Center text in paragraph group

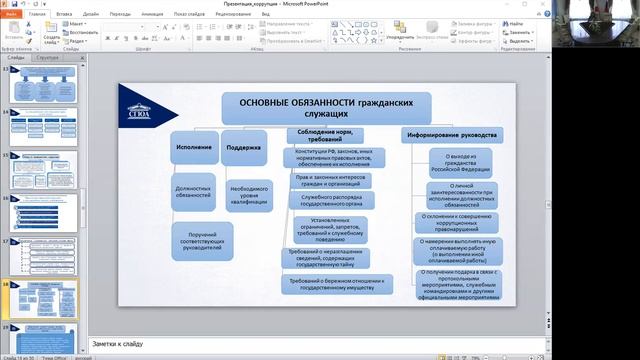pyautogui.click(x=209, y=38)
